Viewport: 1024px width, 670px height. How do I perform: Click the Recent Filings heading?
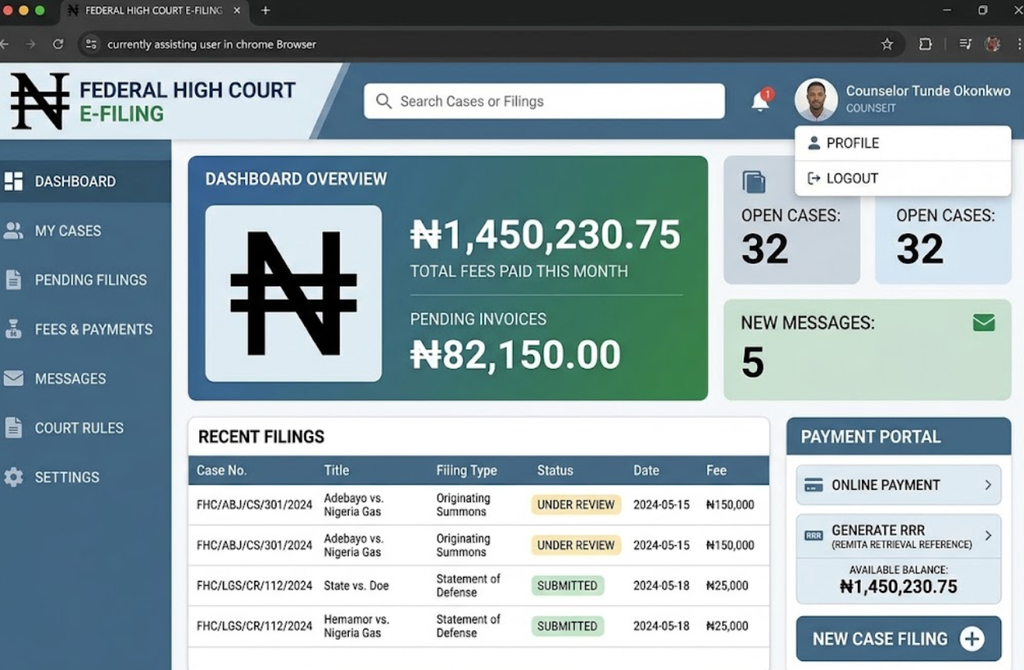coord(261,437)
